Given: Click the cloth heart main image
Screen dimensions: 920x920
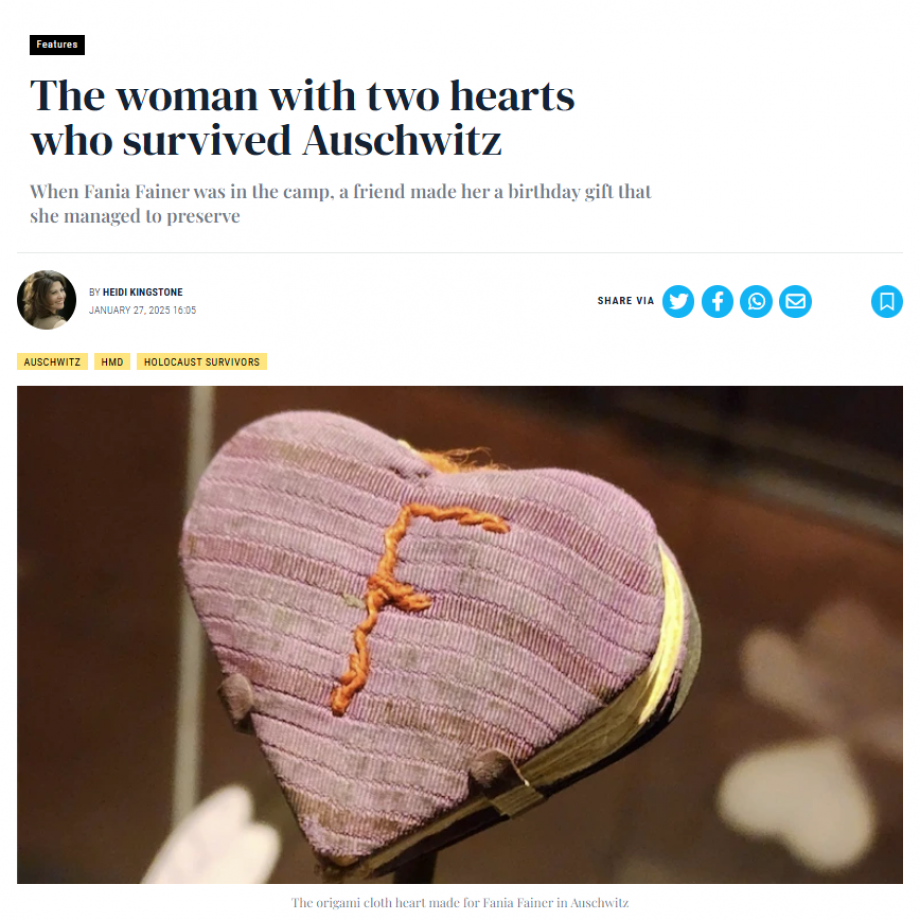Looking at the screenshot, I should pos(459,634).
